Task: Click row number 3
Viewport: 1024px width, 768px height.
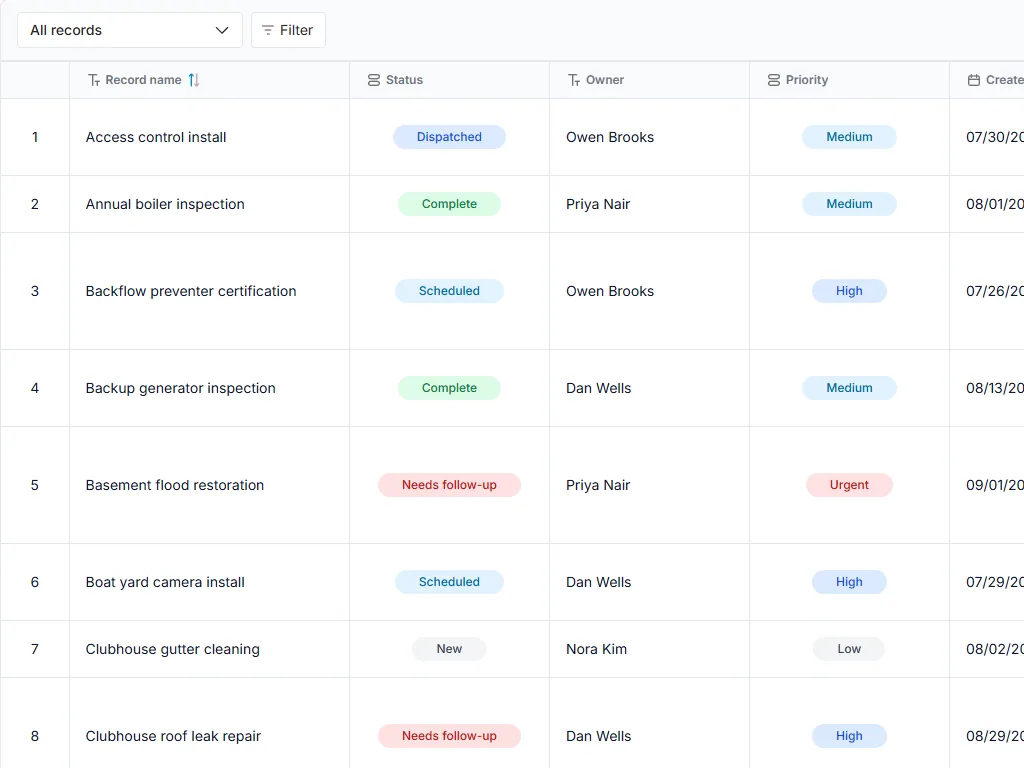Action: point(35,291)
